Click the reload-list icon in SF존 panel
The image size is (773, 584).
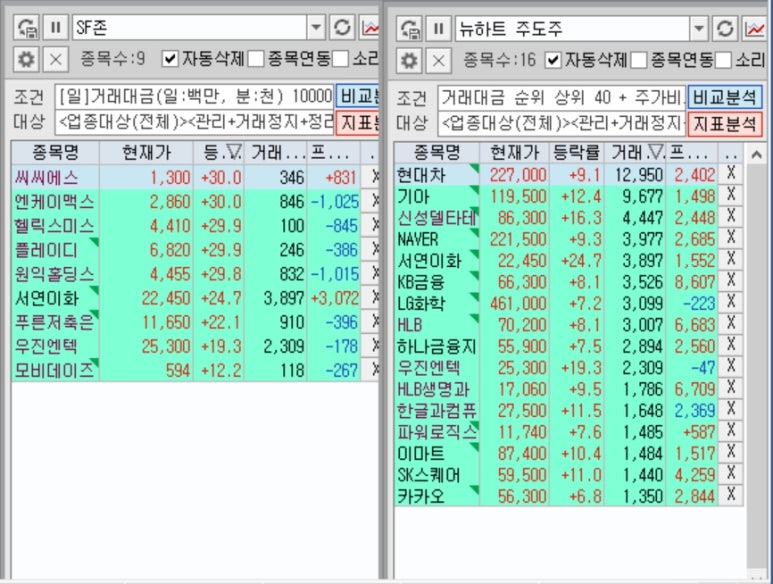(x=26, y=27)
